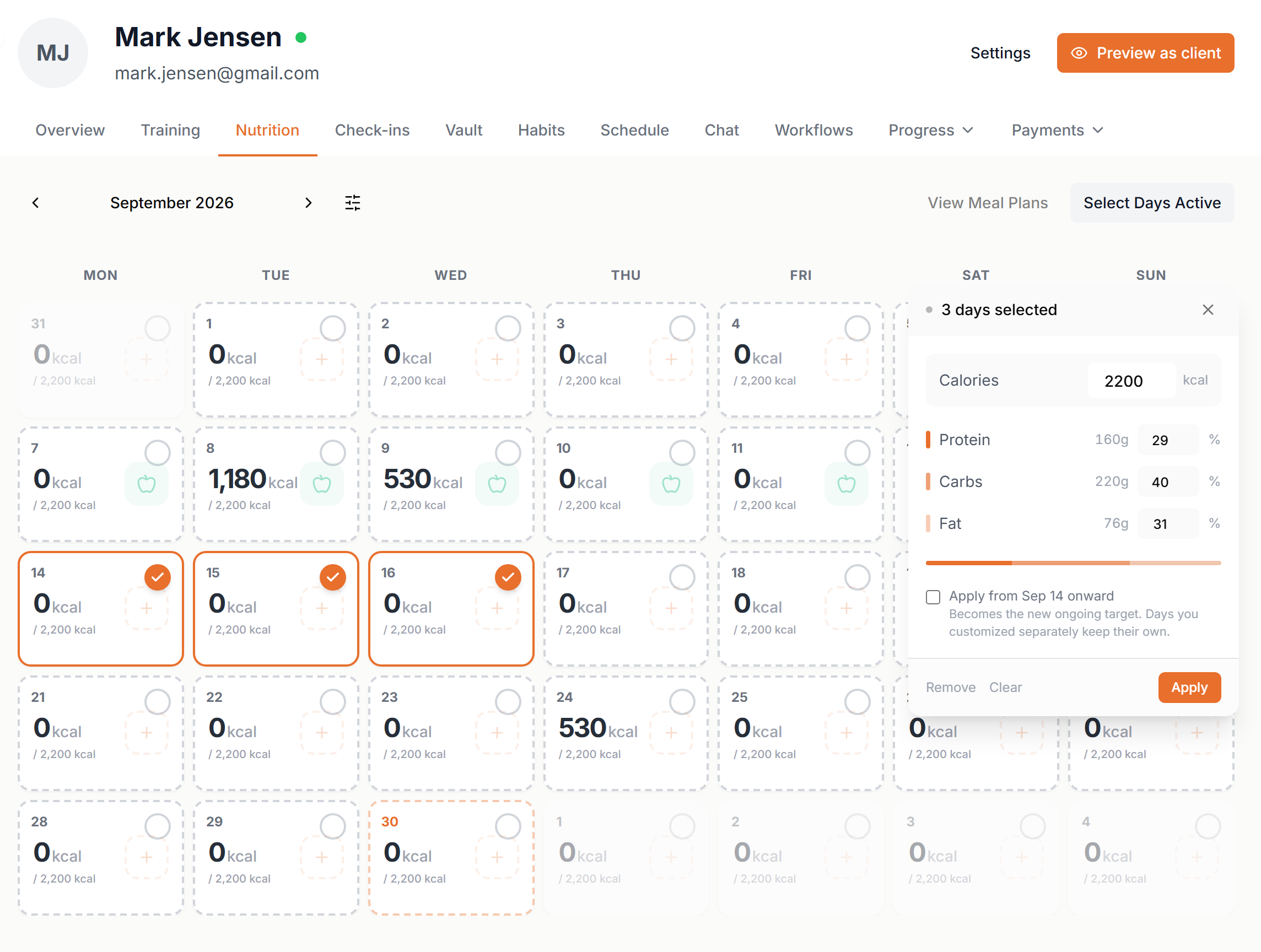This screenshot has width=1261, height=952.
Task: Add meal with plus on day 30
Action: click(497, 857)
